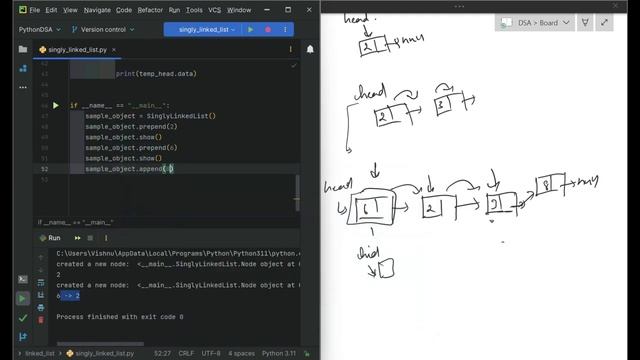
Task: Open the File menu
Action: tap(35, 10)
